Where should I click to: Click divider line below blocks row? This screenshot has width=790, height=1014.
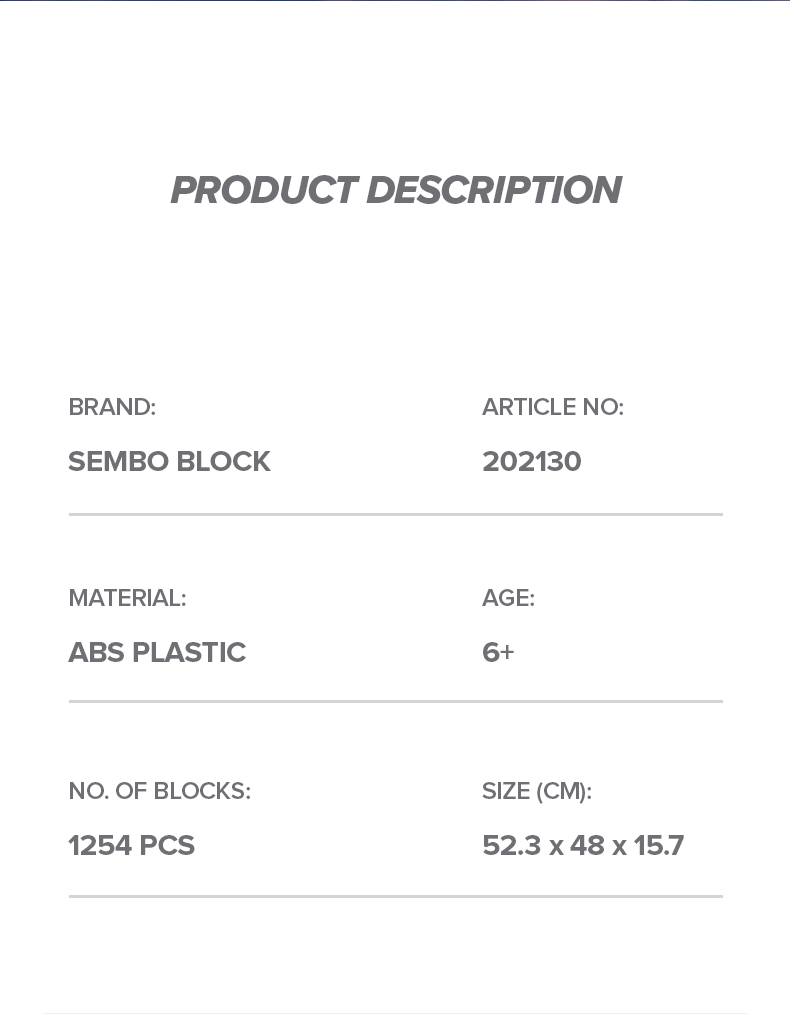396,896
